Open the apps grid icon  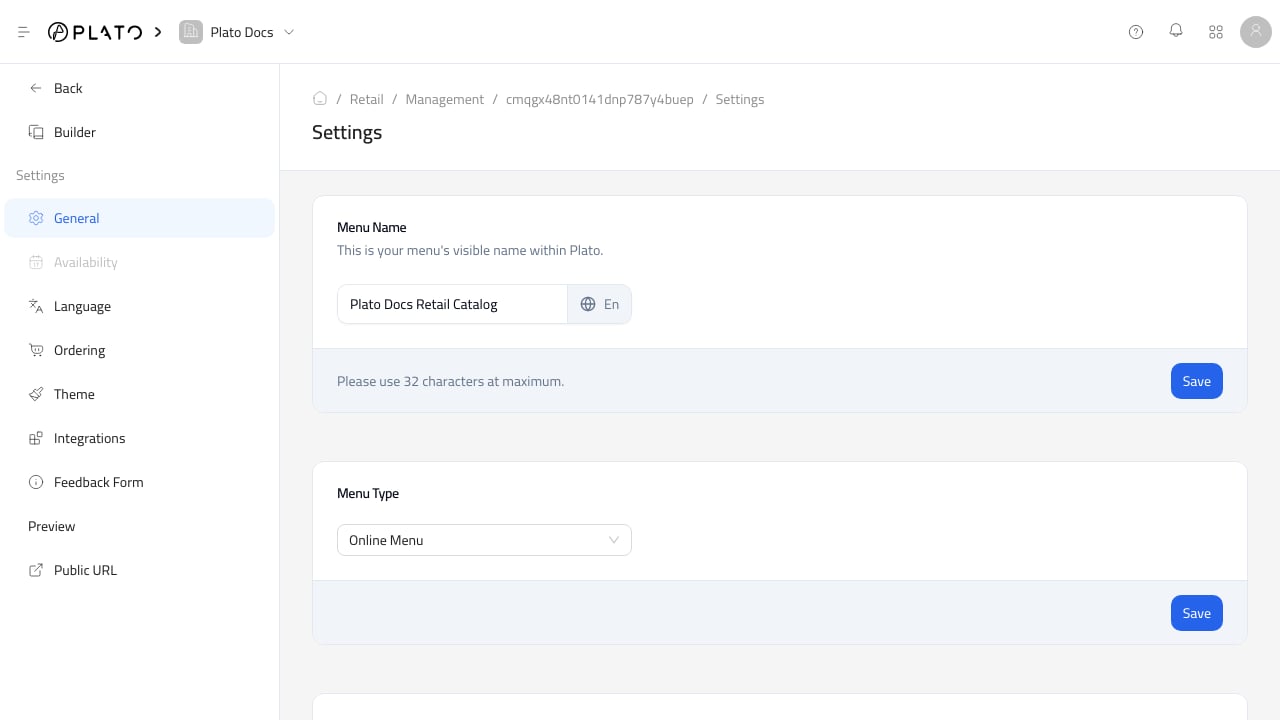1216,32
